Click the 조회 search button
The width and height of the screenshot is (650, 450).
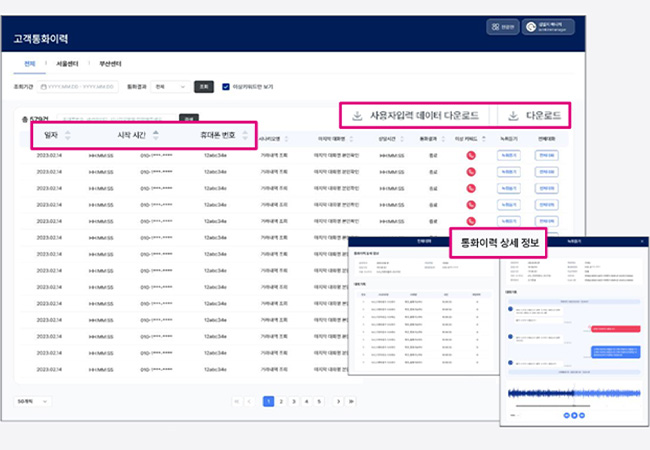tap(203, 87)
